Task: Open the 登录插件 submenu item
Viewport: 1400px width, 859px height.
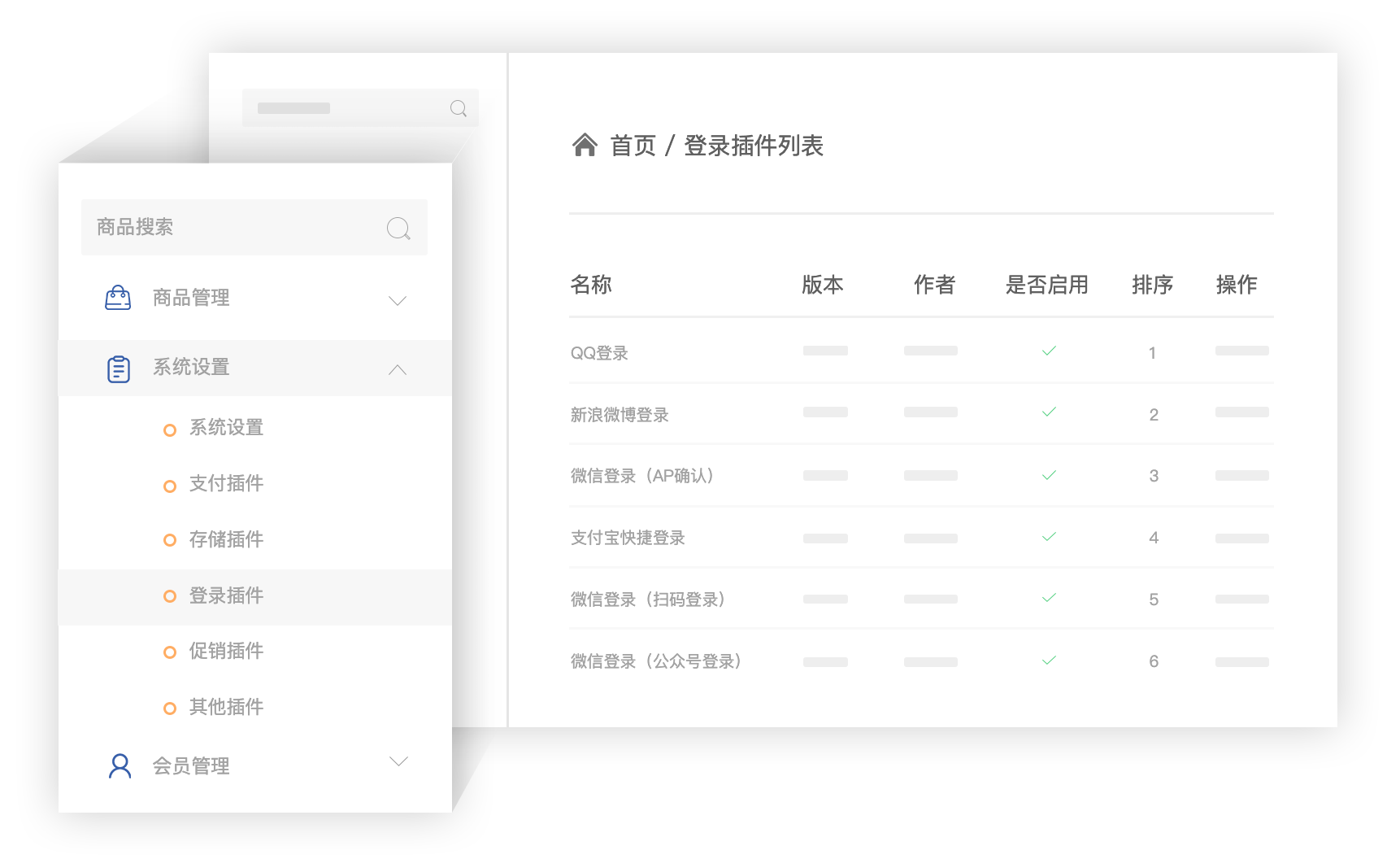Action: click(x=226, y=595)
